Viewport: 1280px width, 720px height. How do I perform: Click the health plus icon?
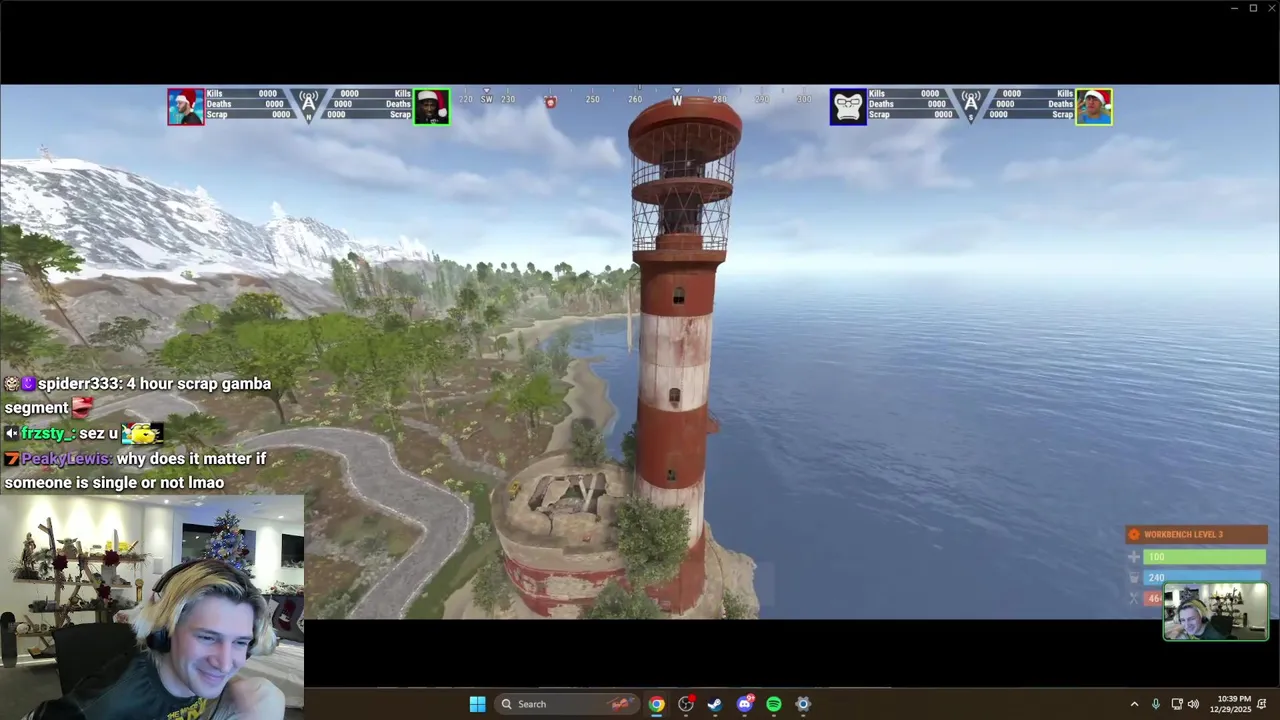1134,557
